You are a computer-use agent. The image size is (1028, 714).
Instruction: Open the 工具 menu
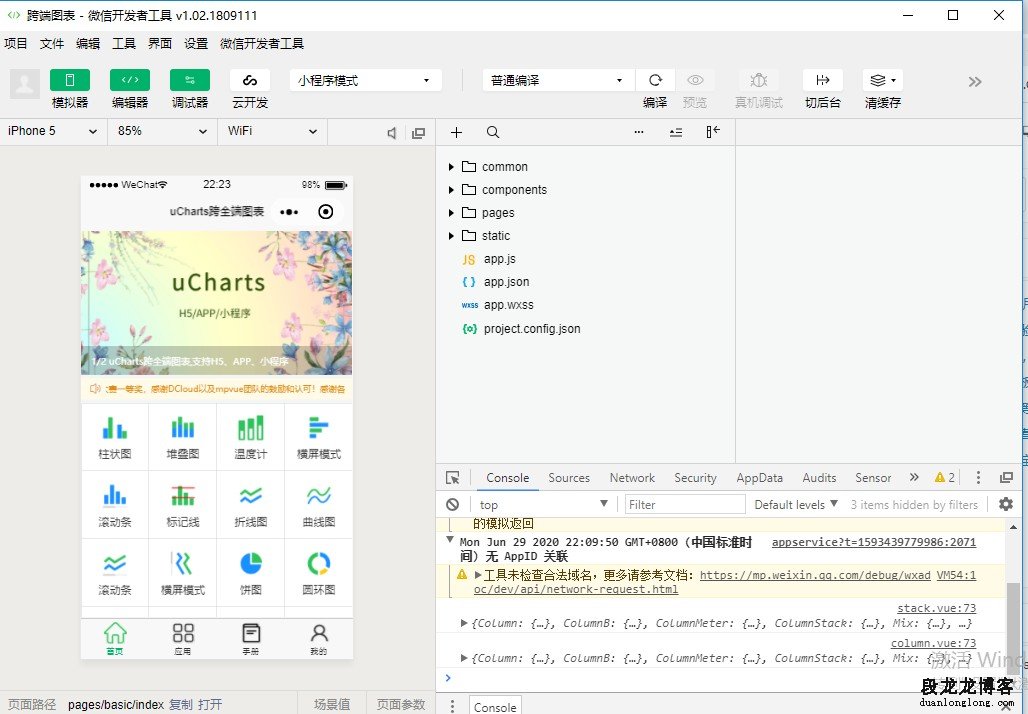(124, 44)
